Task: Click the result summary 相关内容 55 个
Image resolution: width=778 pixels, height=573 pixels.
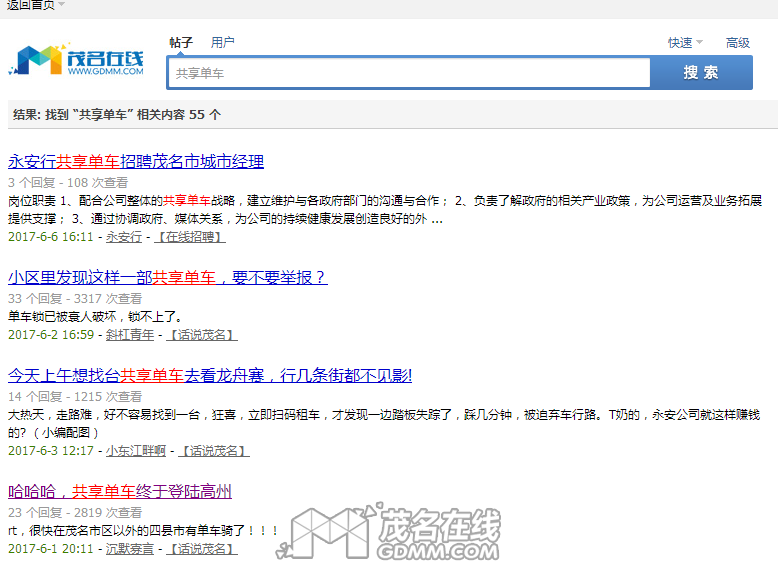Action: [x=179, y=115]
